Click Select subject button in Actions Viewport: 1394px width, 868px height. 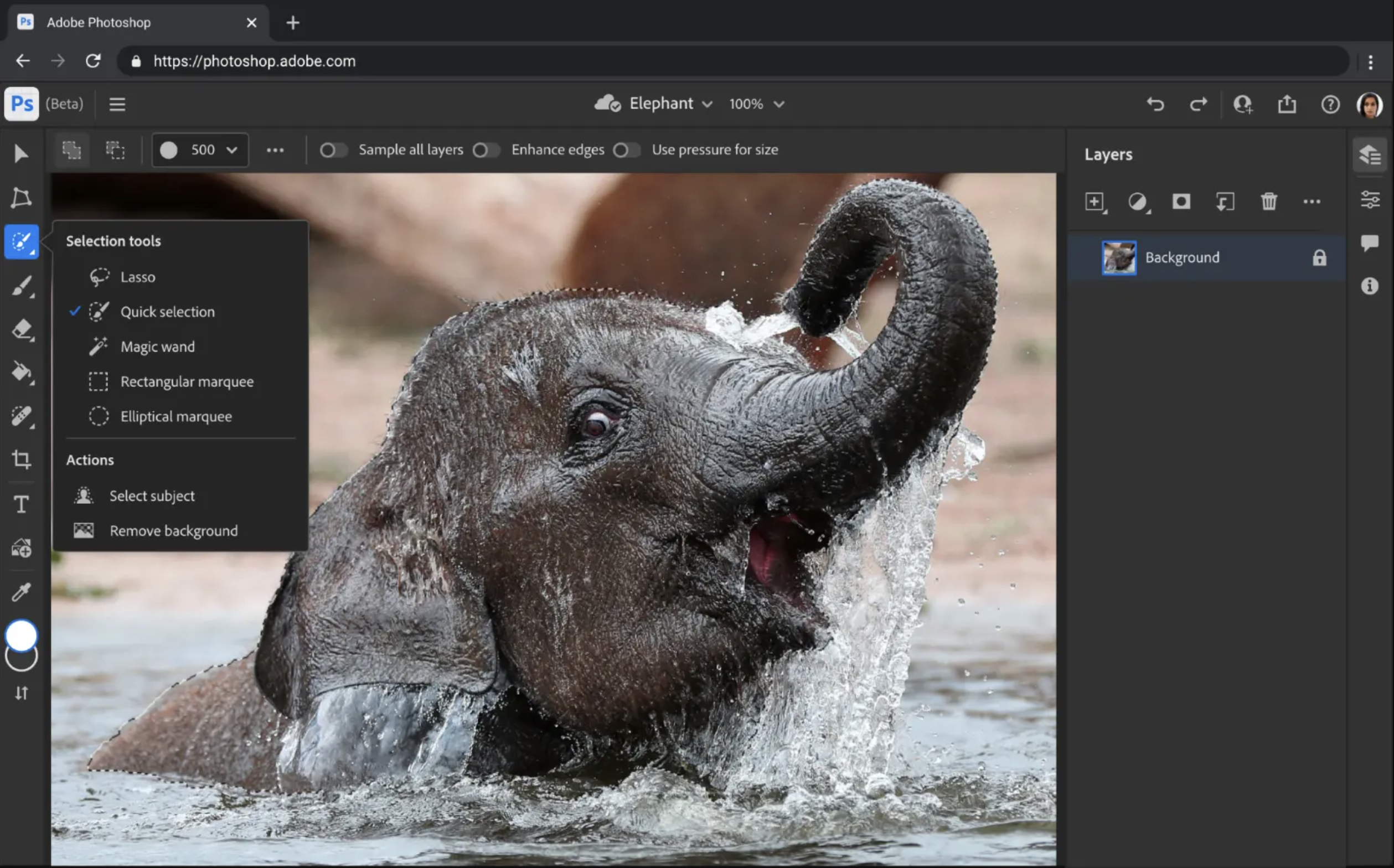pyautogui.click(x=152, y=495)
